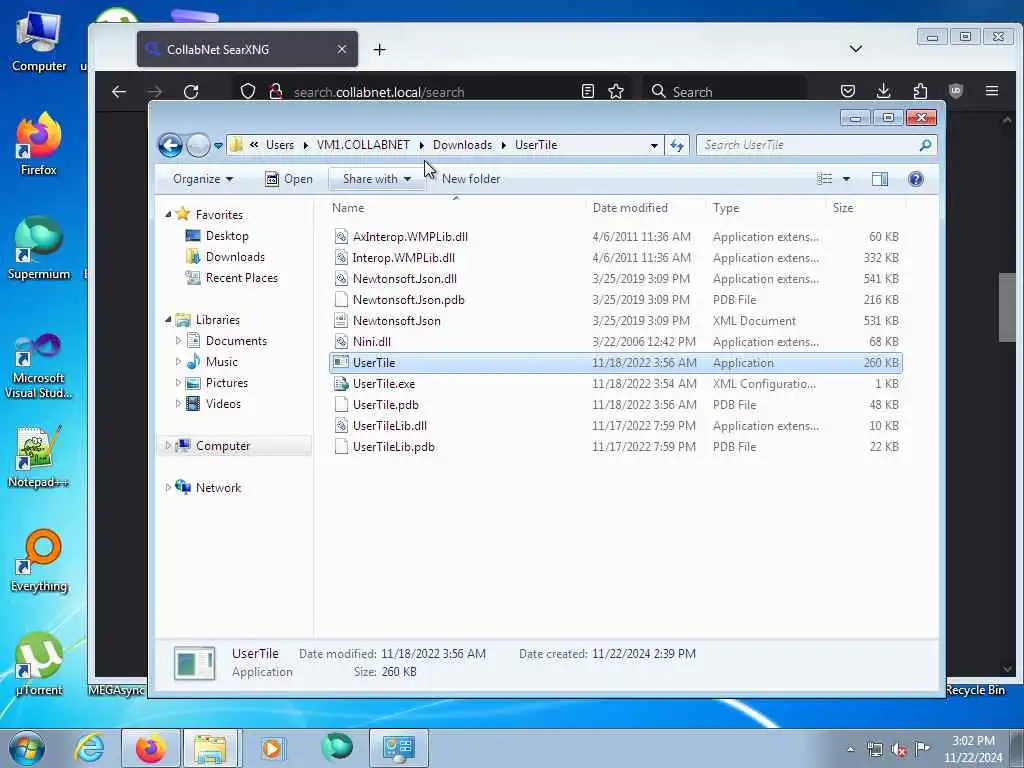1024x768 pixels.
Task: Select UserTile.exe configuration file
Action: tap(616, 384)
